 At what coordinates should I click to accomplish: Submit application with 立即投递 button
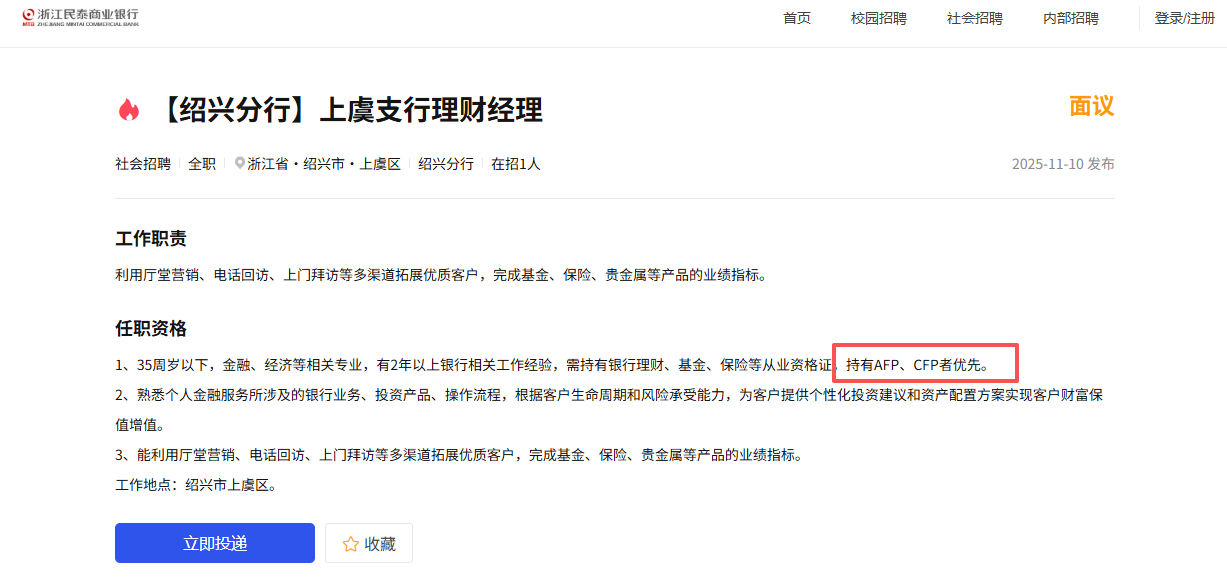(x=215, y=543)
